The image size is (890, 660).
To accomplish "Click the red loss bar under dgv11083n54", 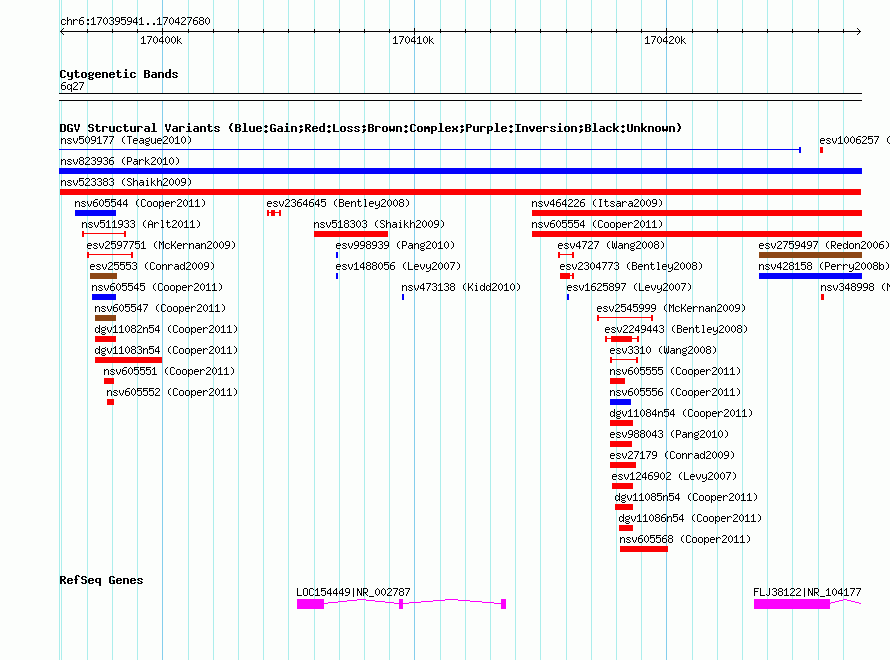I will 128,360.
